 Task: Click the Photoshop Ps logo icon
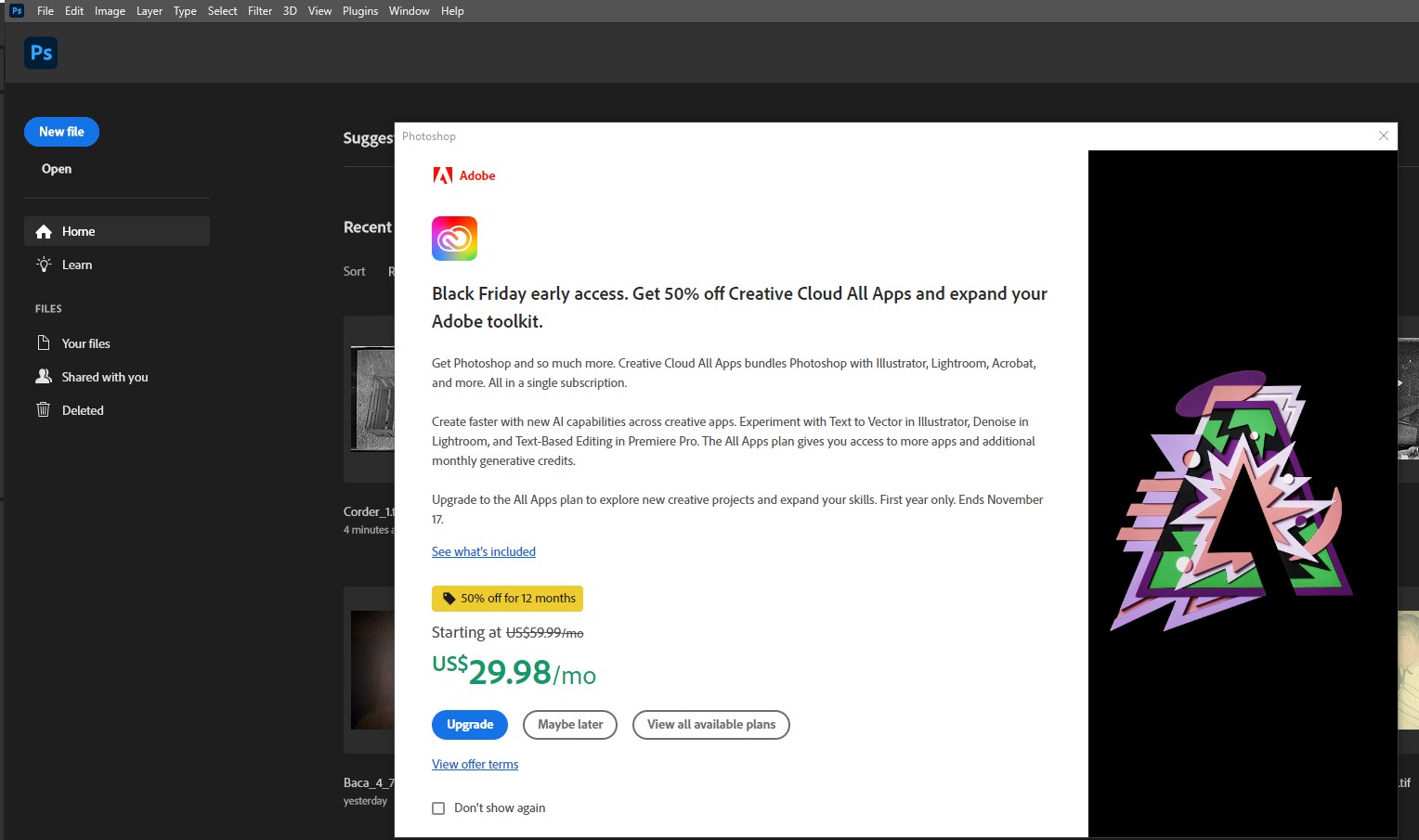click(40, 53)
